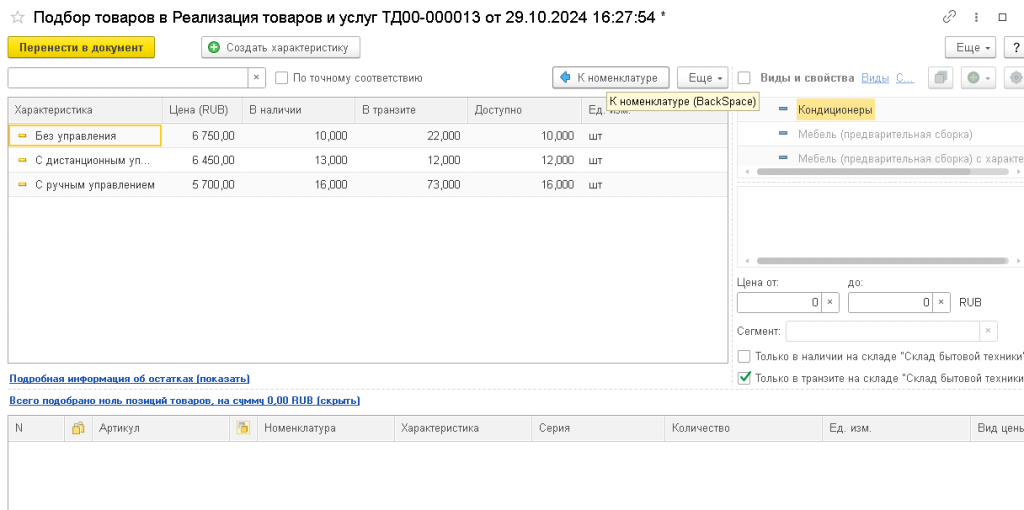Click the Перенести в документ button
The width and height of the screenshot is (1024, 510).
point(81,48)
